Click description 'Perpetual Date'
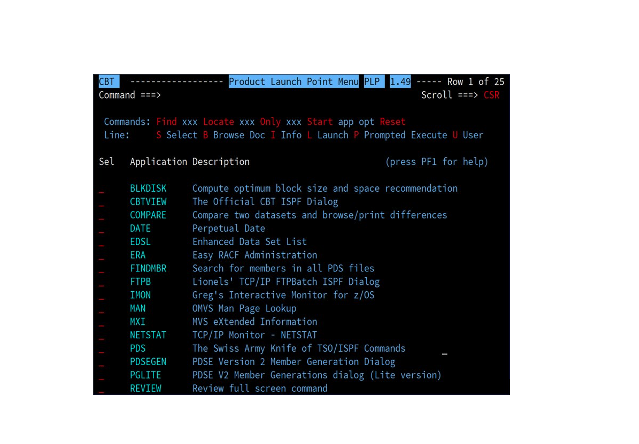 click(229, 229)
